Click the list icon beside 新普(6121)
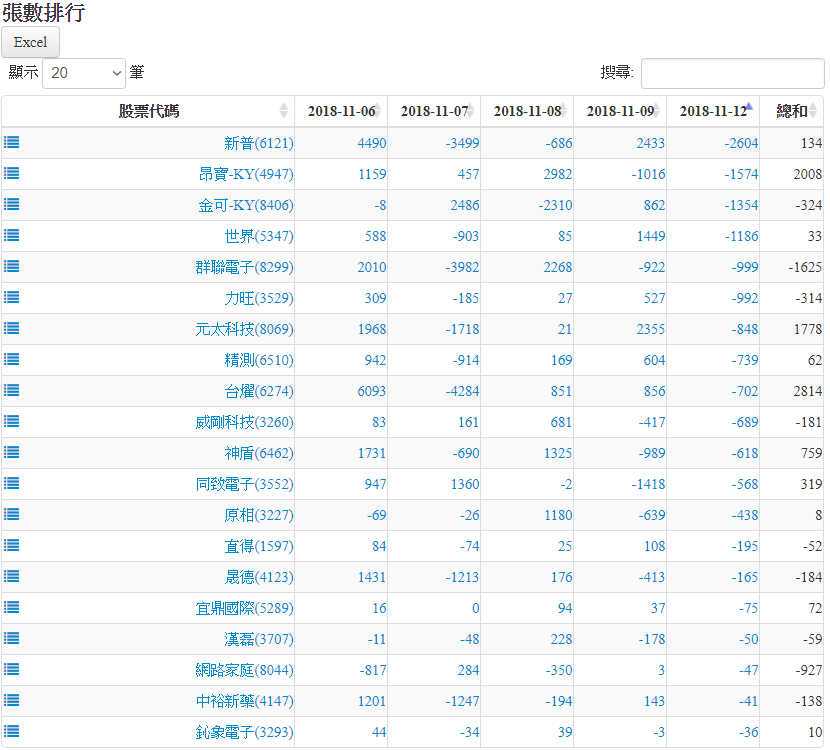Viewport: 830px width, 750px height. 12,143
